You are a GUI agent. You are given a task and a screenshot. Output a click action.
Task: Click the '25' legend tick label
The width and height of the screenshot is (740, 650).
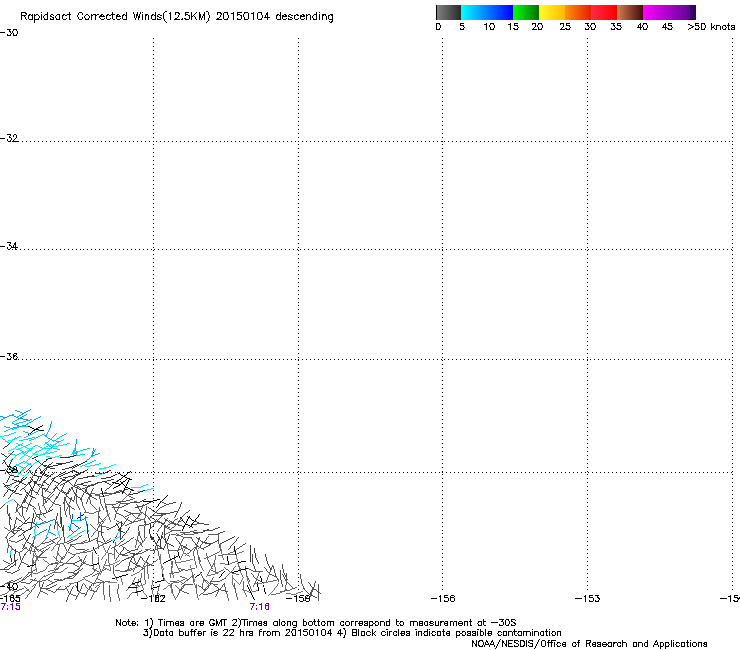[x=565, y=27]
